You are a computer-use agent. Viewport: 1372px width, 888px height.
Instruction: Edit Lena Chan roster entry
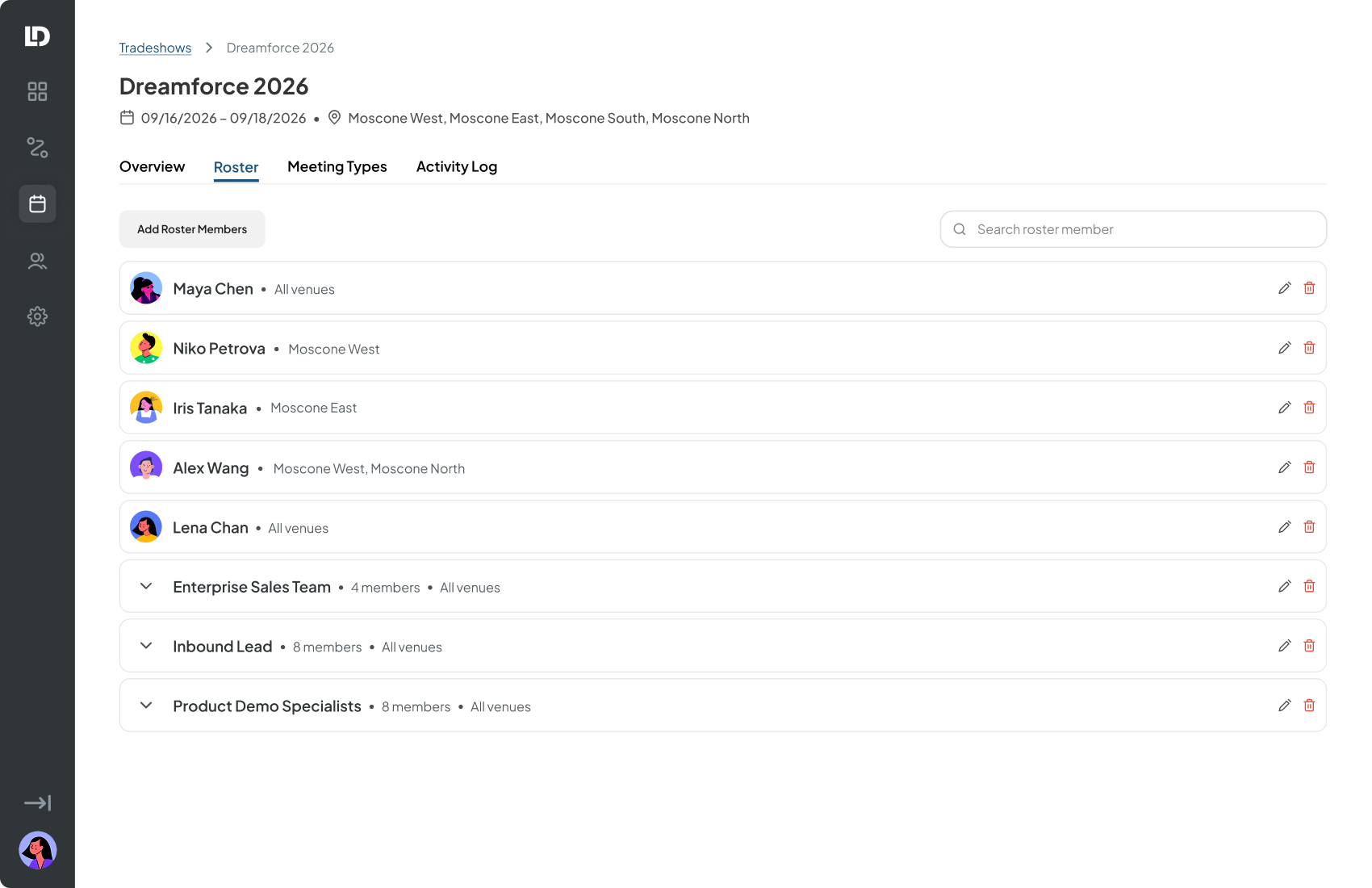point(1285,527)
